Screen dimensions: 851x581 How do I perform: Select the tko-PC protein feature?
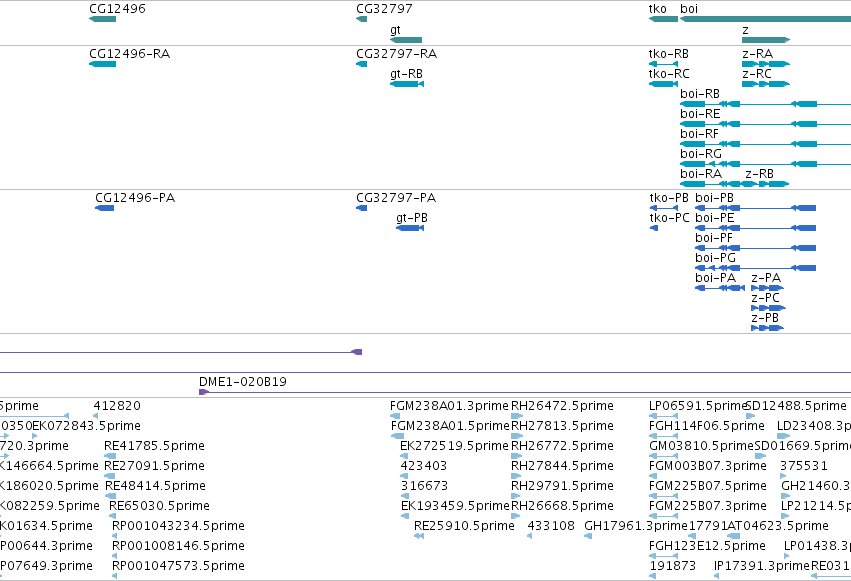click(654, 228)
